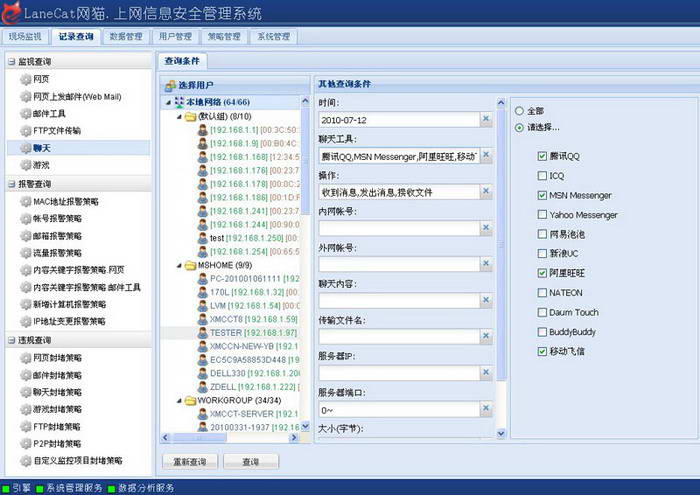Image resolution: width=700 pixels, height=495 pixels.
Task: Clear the 时间 date field with X
Action: (x=486, y=119)
